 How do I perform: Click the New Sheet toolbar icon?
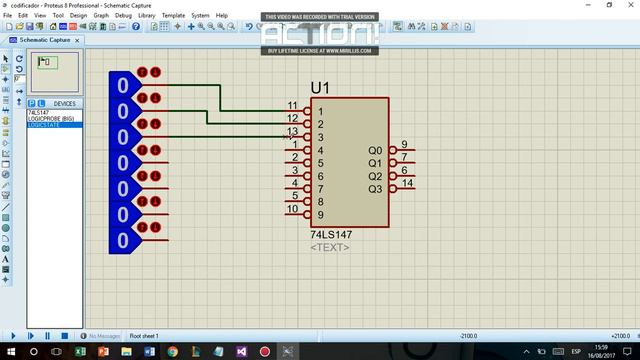(x=434, y=27)
